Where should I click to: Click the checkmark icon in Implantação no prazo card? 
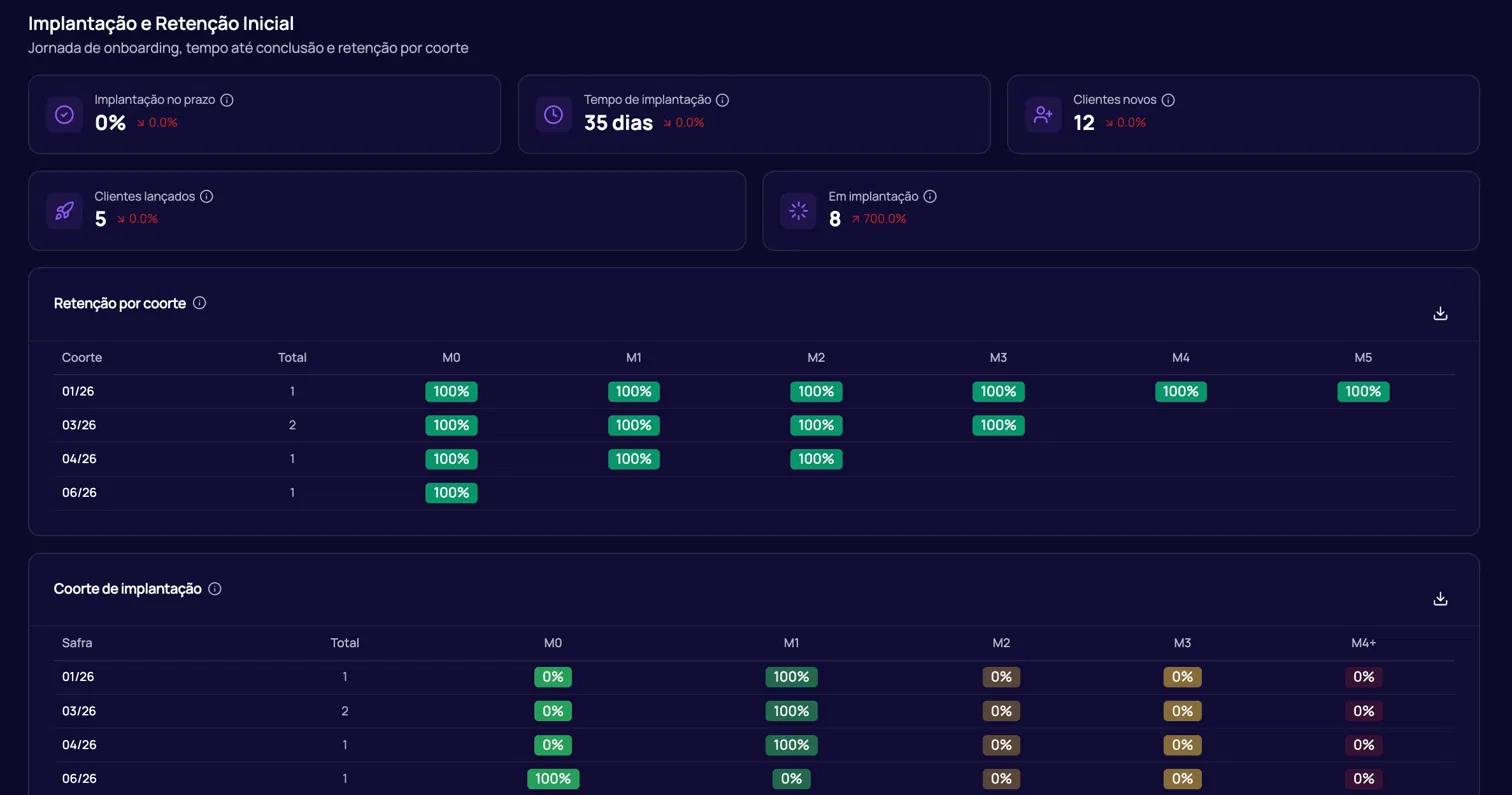[64, 115]
